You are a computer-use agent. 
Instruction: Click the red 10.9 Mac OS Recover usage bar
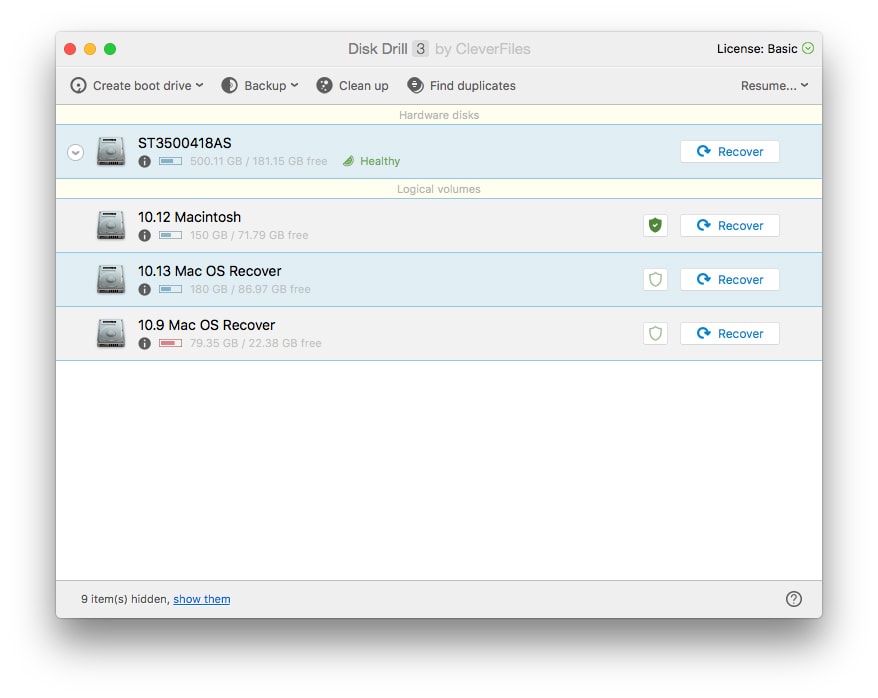point(170,343)
